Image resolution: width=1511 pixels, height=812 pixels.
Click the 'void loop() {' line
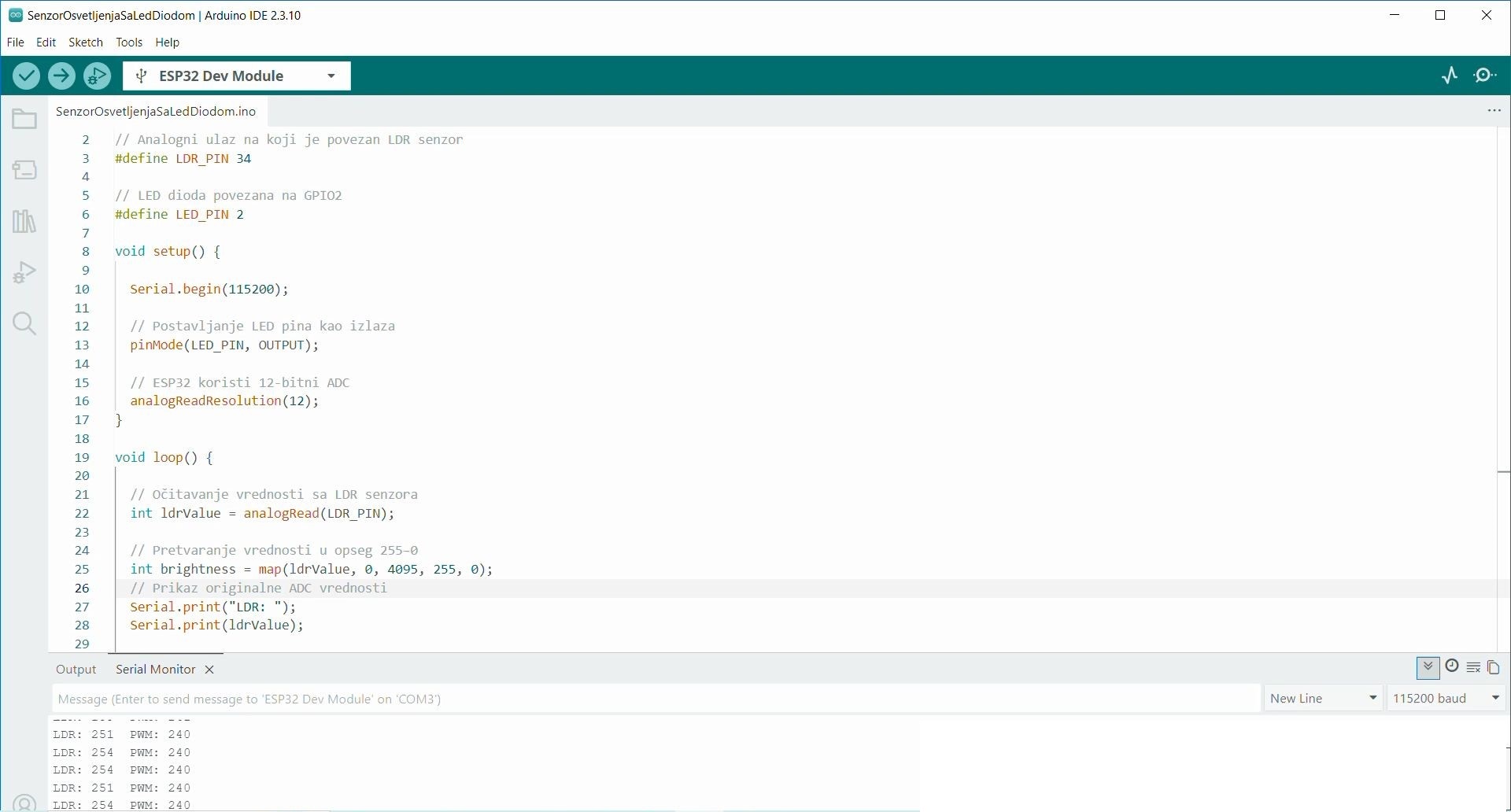click(164, 457)
